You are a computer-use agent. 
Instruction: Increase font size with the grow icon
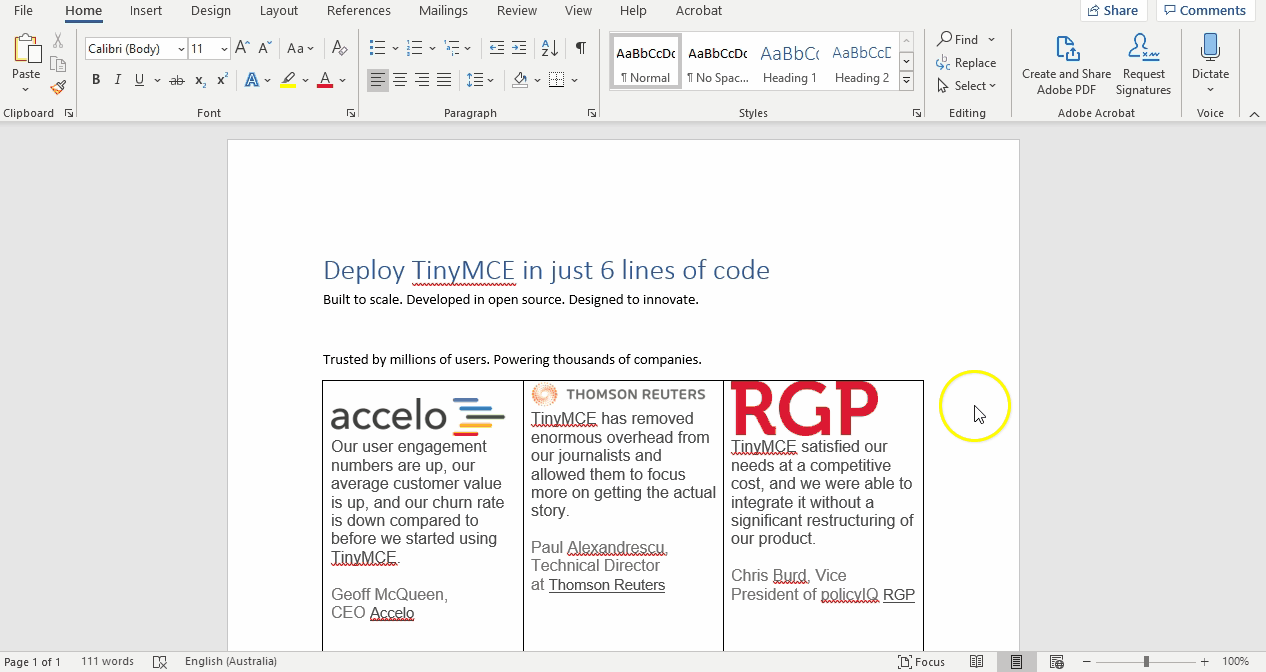(242, 48)
